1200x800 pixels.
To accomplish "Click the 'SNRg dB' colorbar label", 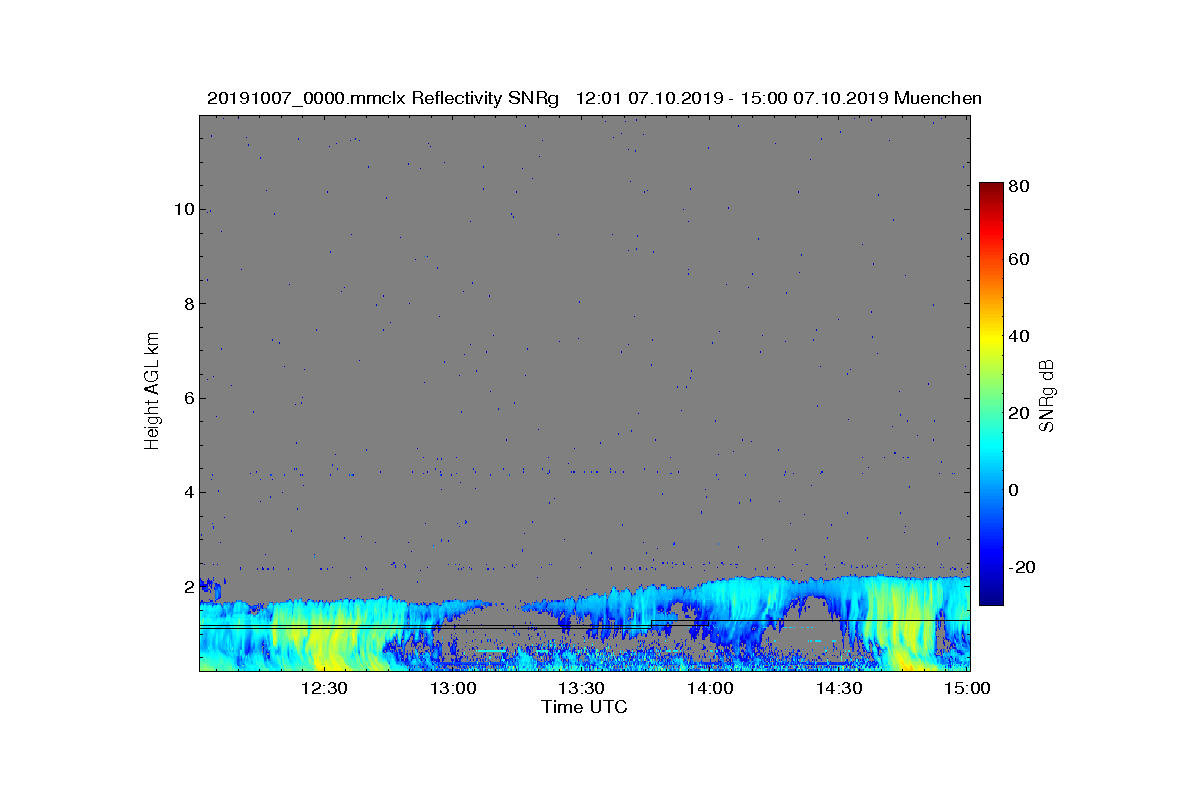I will 1047,394.
